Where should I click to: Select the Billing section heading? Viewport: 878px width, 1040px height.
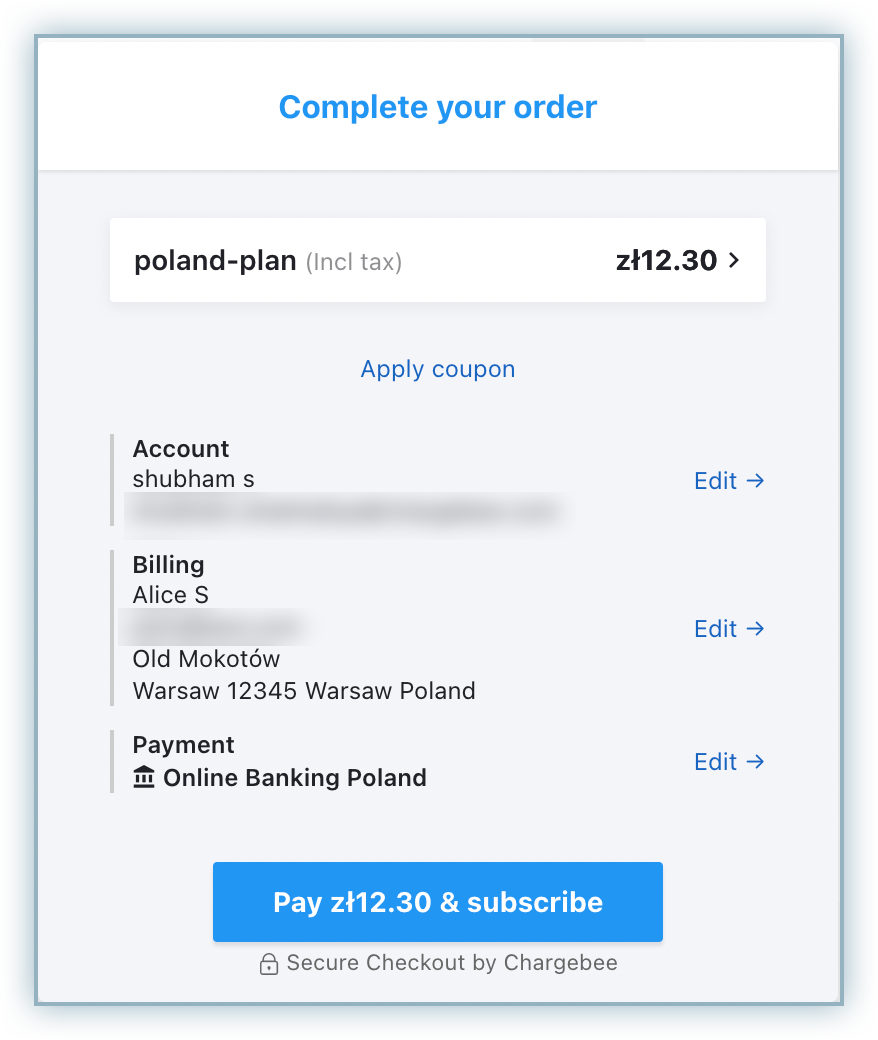coord(168,565)
